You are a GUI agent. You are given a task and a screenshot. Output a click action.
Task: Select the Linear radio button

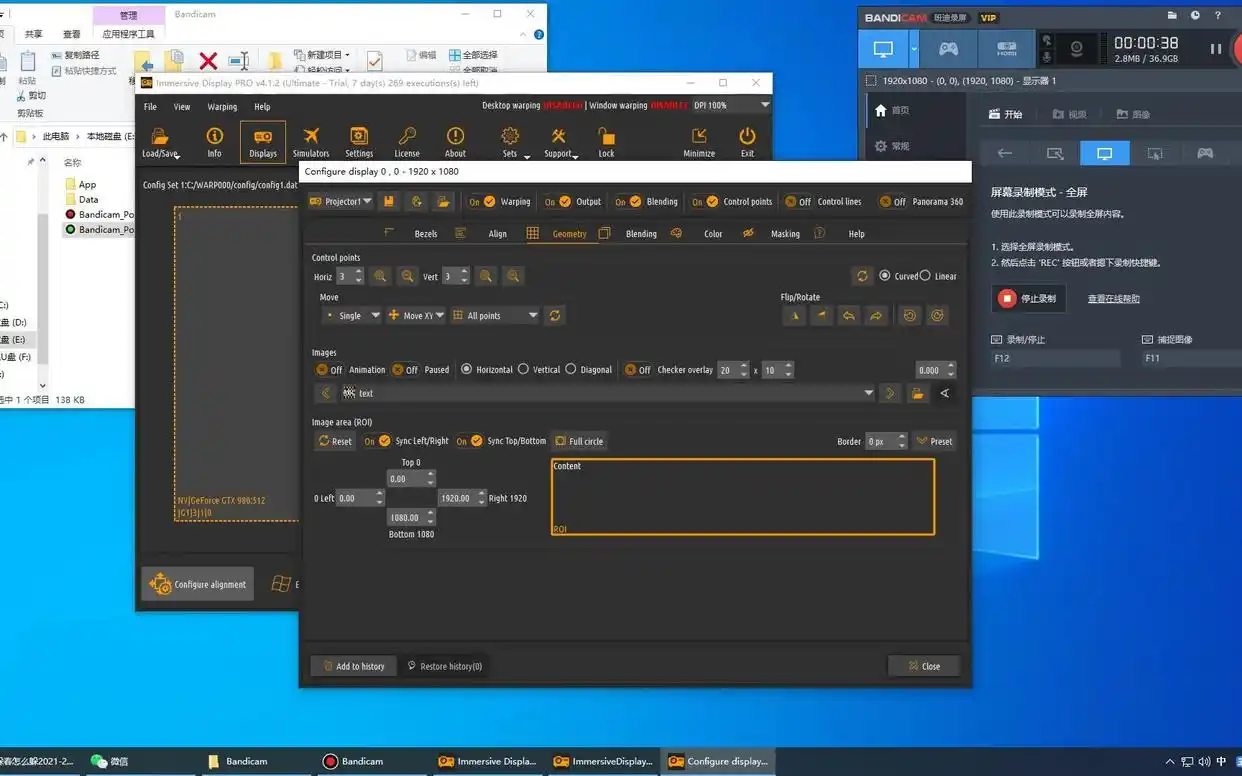(x=925, y=276)
